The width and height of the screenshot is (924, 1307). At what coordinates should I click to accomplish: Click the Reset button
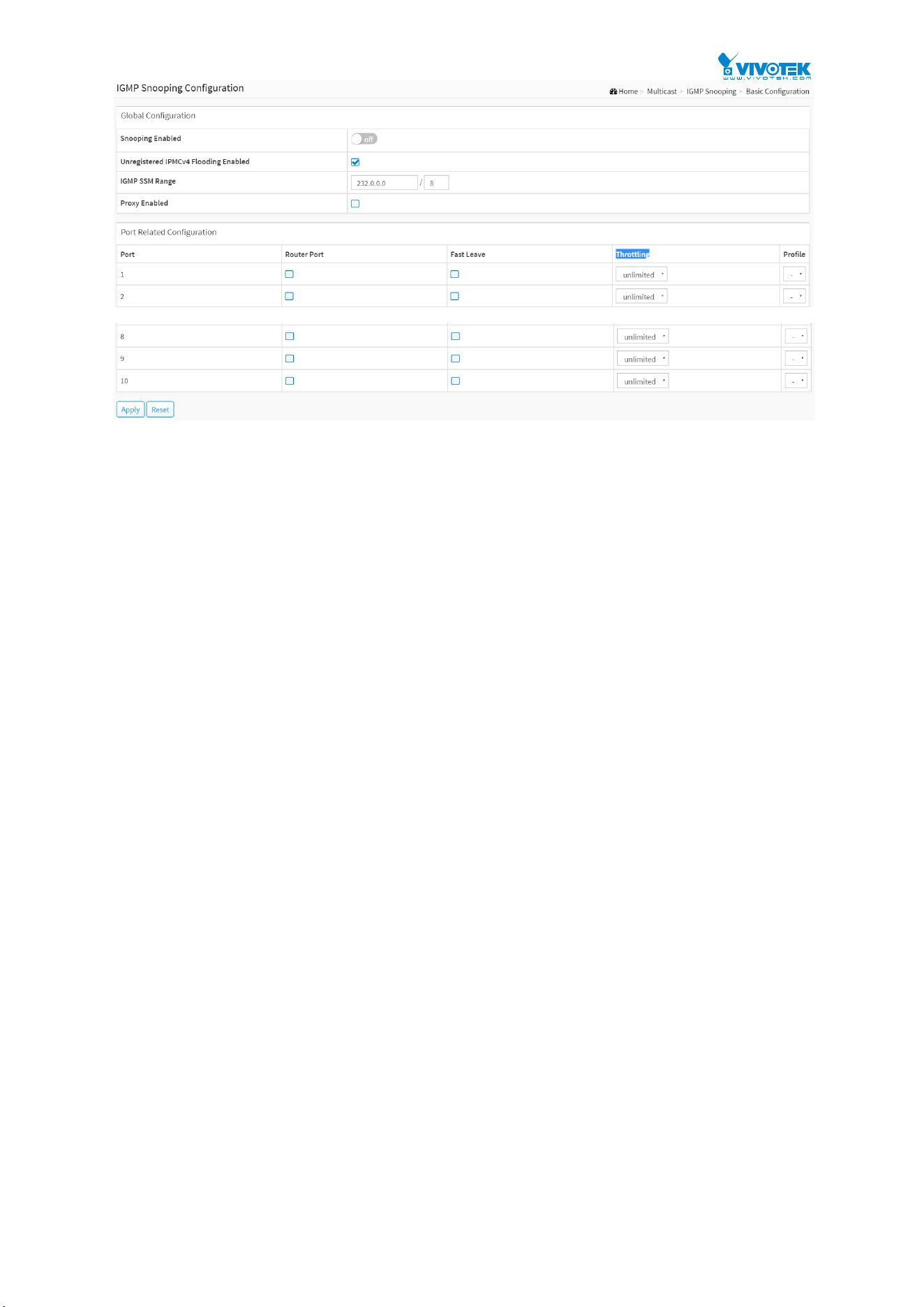click(161, 410)
